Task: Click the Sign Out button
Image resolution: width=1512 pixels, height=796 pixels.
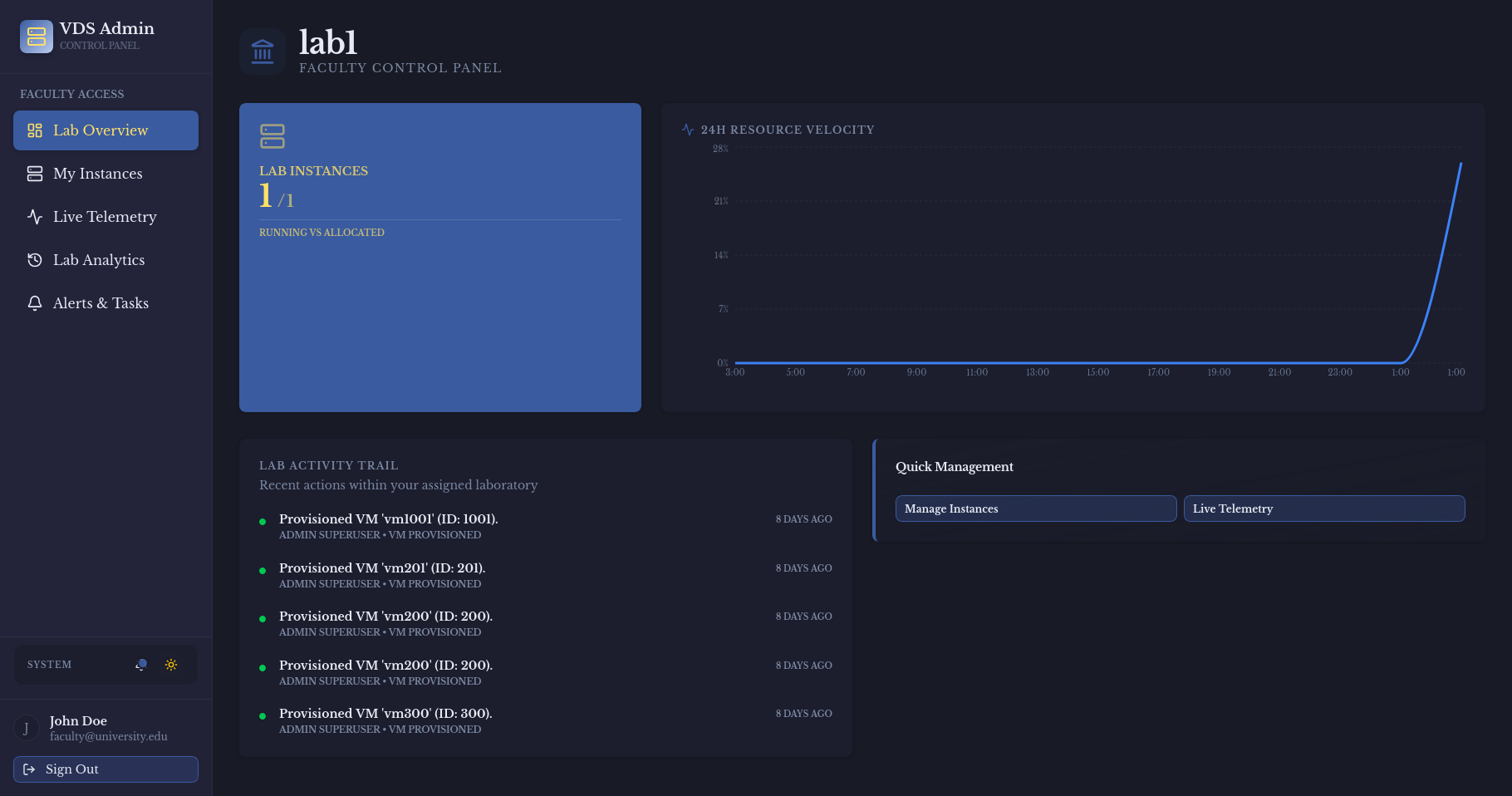Action: click(x=106, y=769)
